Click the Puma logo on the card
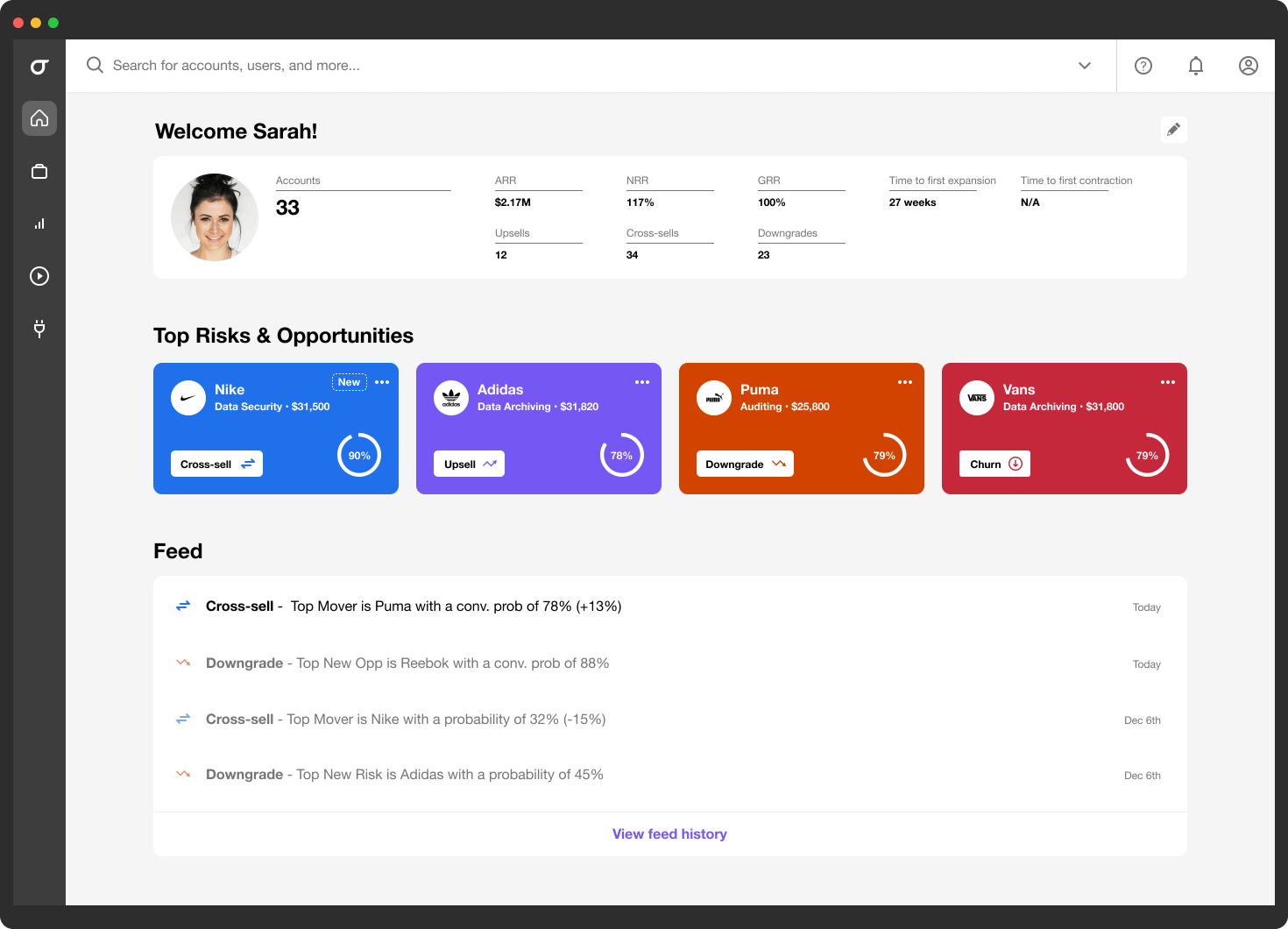Image resolution: width=1288 pixels, height=929 pixels. tap(714, 398)
